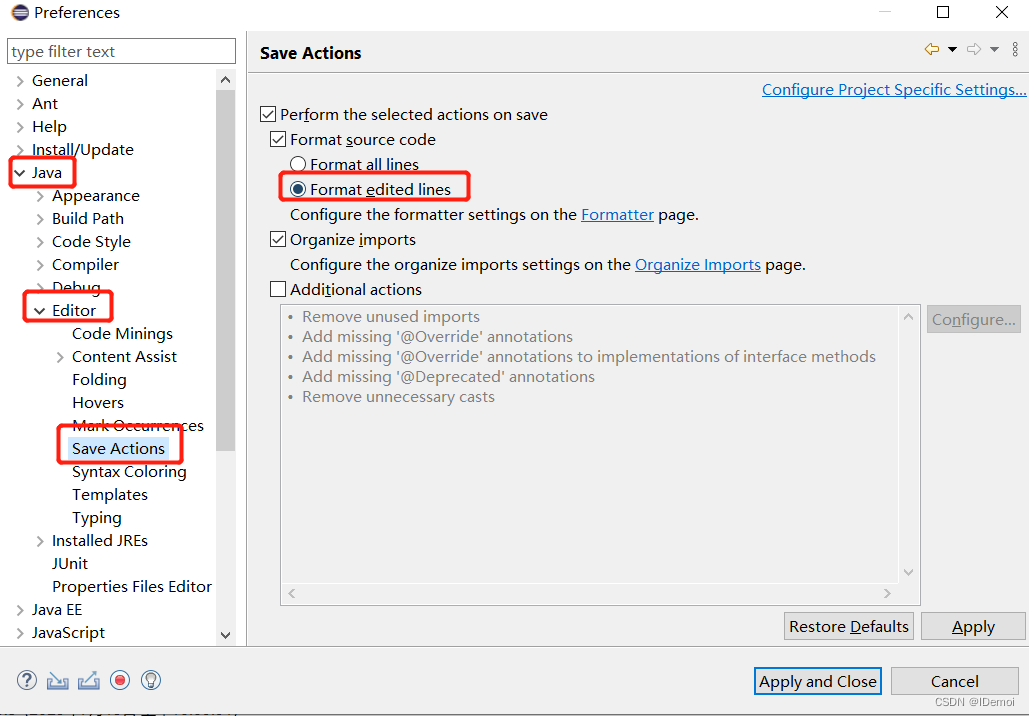The width and height of the screenshot is (1029, 716).
Task: Open the view menu via vertical dots icon
Action: (x=1016, y=48)
